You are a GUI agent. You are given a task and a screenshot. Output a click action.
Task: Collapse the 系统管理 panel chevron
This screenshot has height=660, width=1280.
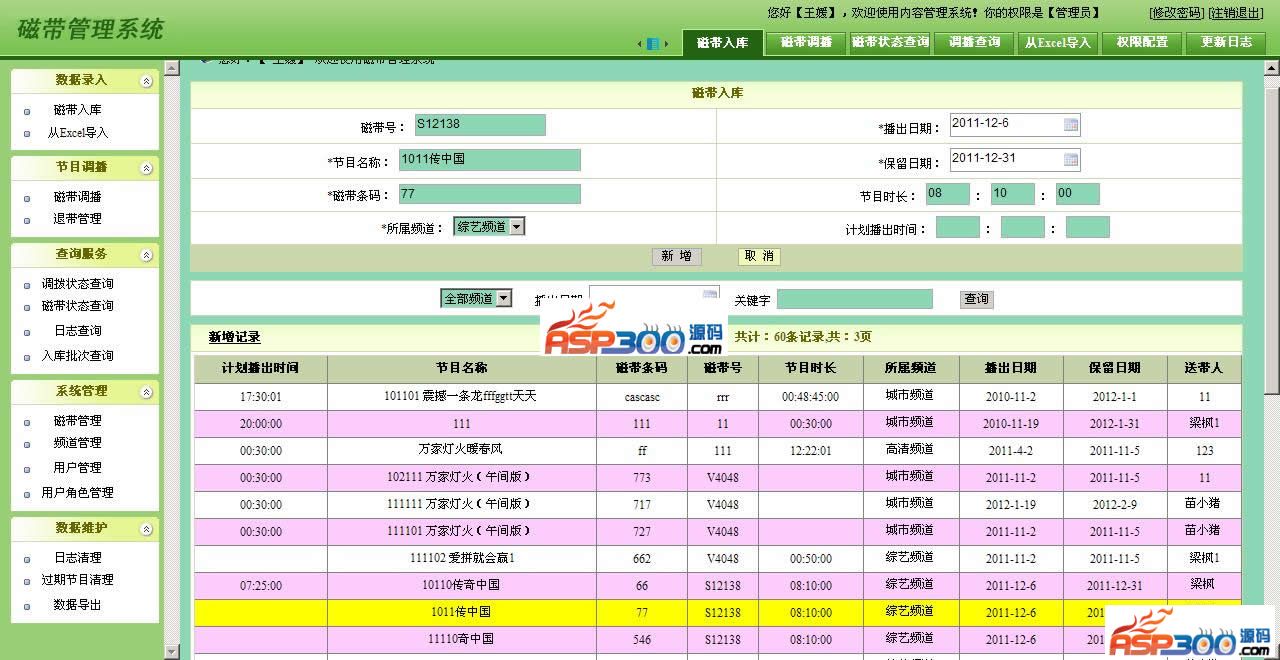(147, 392)
